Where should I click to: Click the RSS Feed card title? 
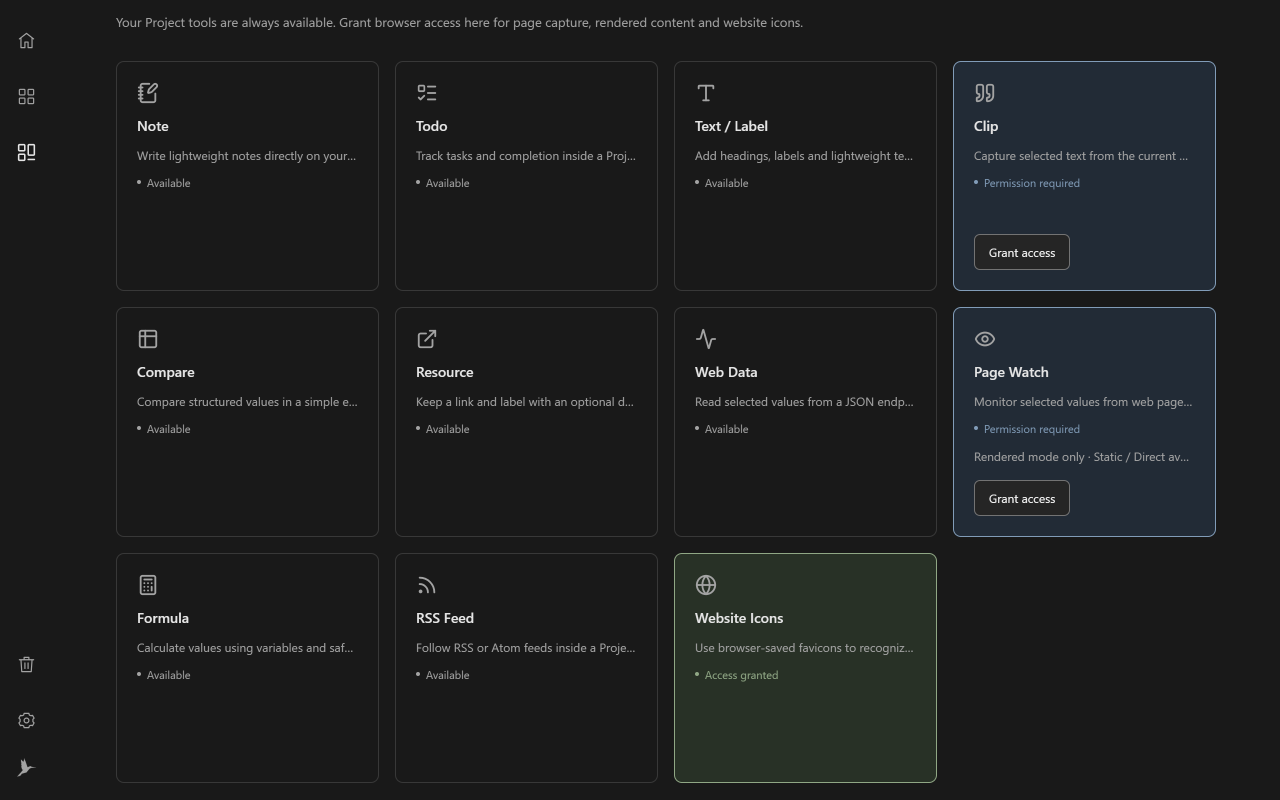(x=445, y=618)
